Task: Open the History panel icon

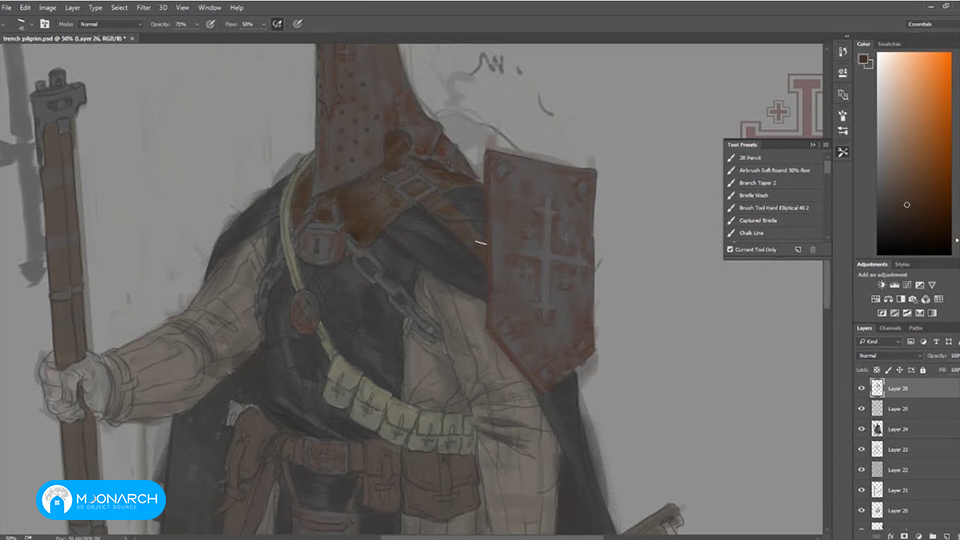Action: pos(843,52)
